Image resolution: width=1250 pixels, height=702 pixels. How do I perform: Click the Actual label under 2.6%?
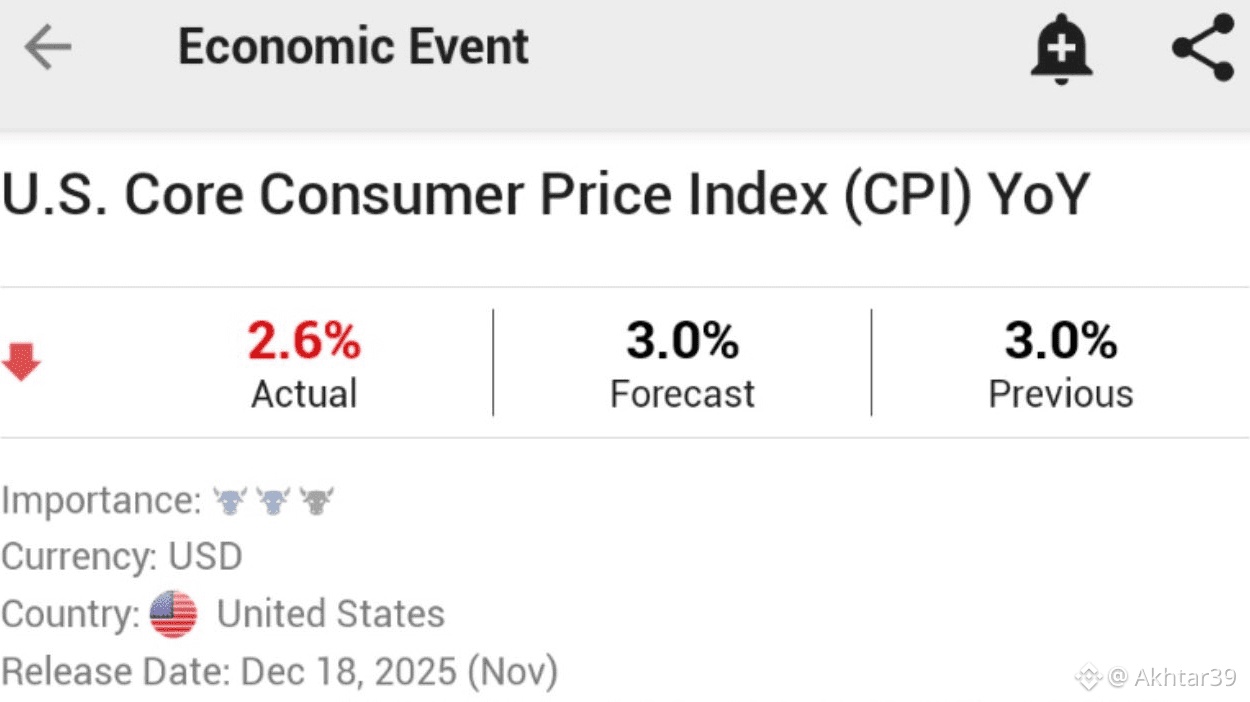tap(304, 394)
